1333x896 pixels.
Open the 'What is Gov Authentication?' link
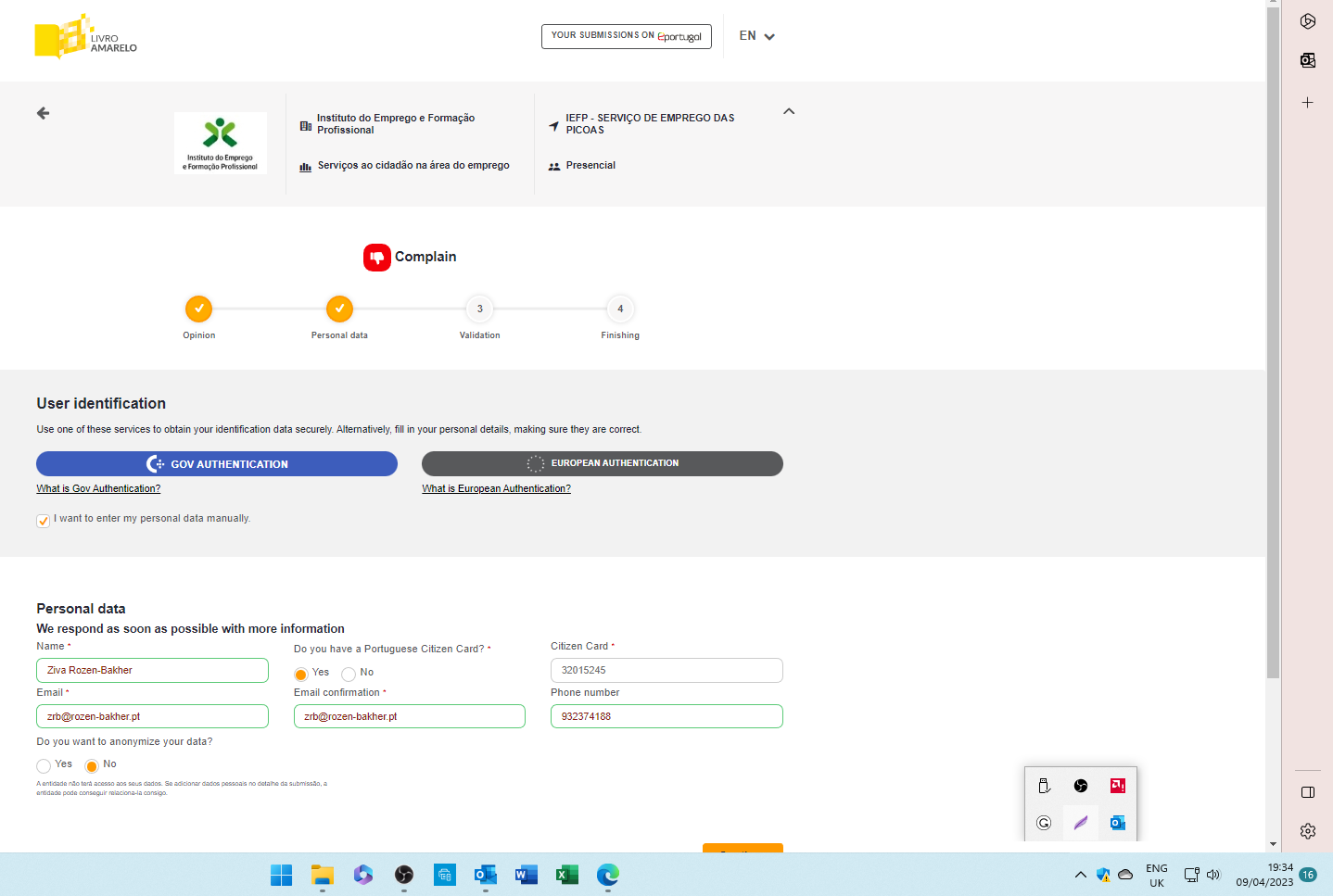coord(98,488)
